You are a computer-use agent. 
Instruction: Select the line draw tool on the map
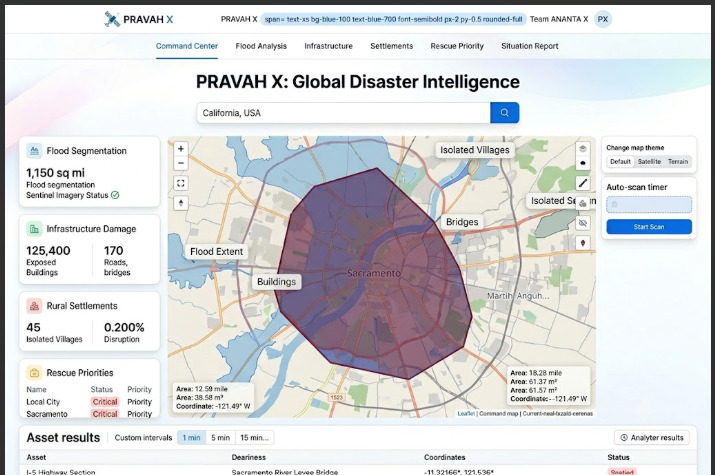(x=583, y=183)
